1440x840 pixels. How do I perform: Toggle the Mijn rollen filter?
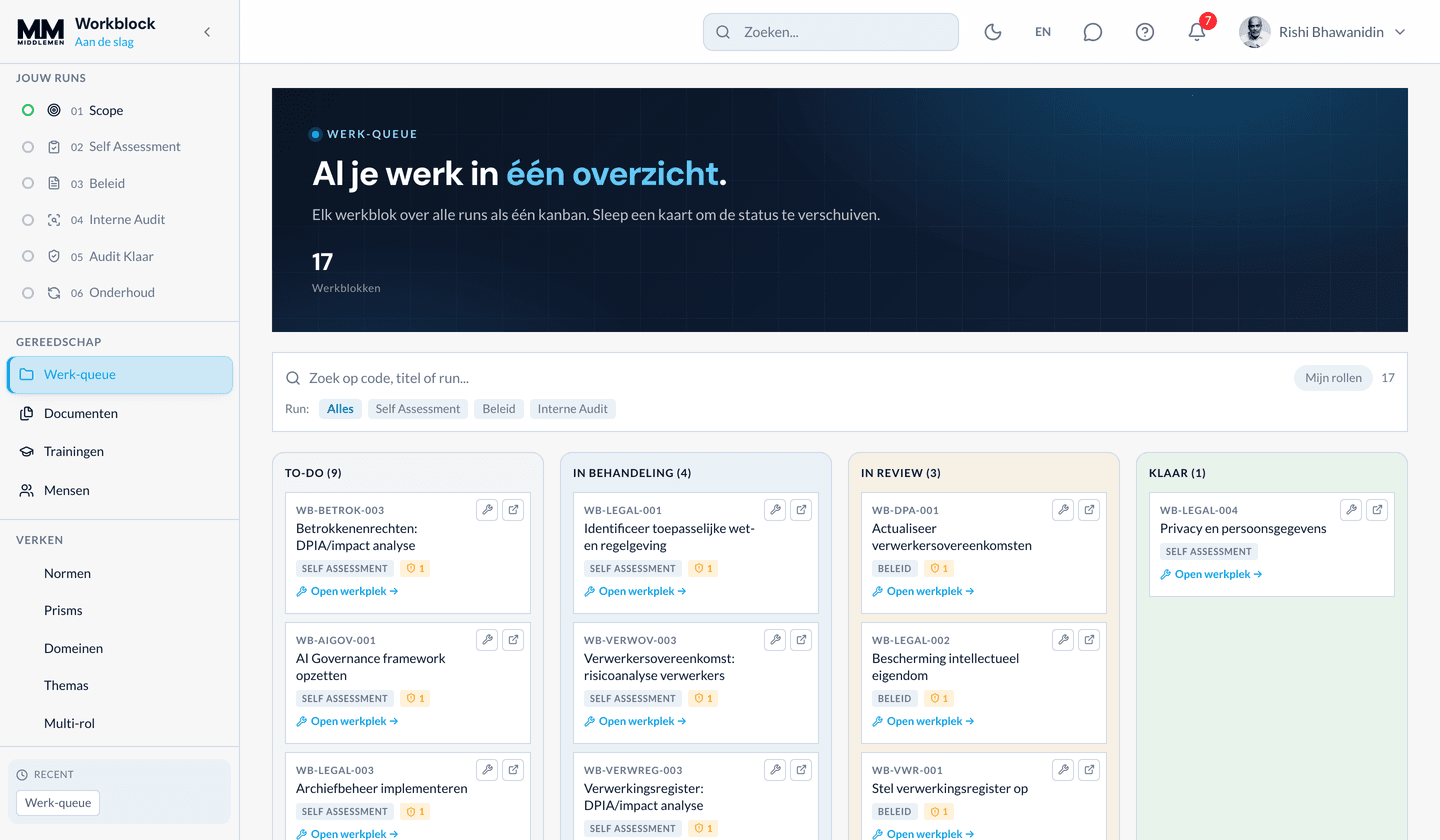(1333, 378)
